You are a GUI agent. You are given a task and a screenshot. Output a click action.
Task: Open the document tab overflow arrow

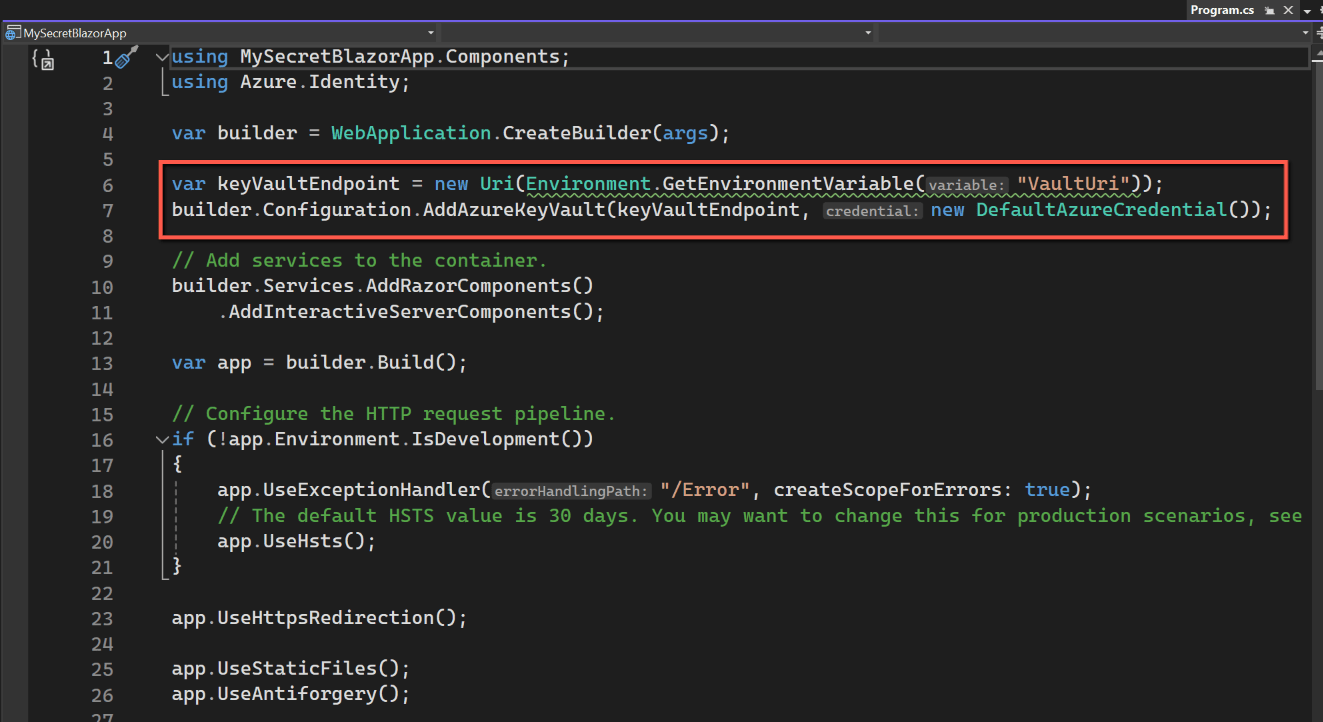pos(1307,10)
